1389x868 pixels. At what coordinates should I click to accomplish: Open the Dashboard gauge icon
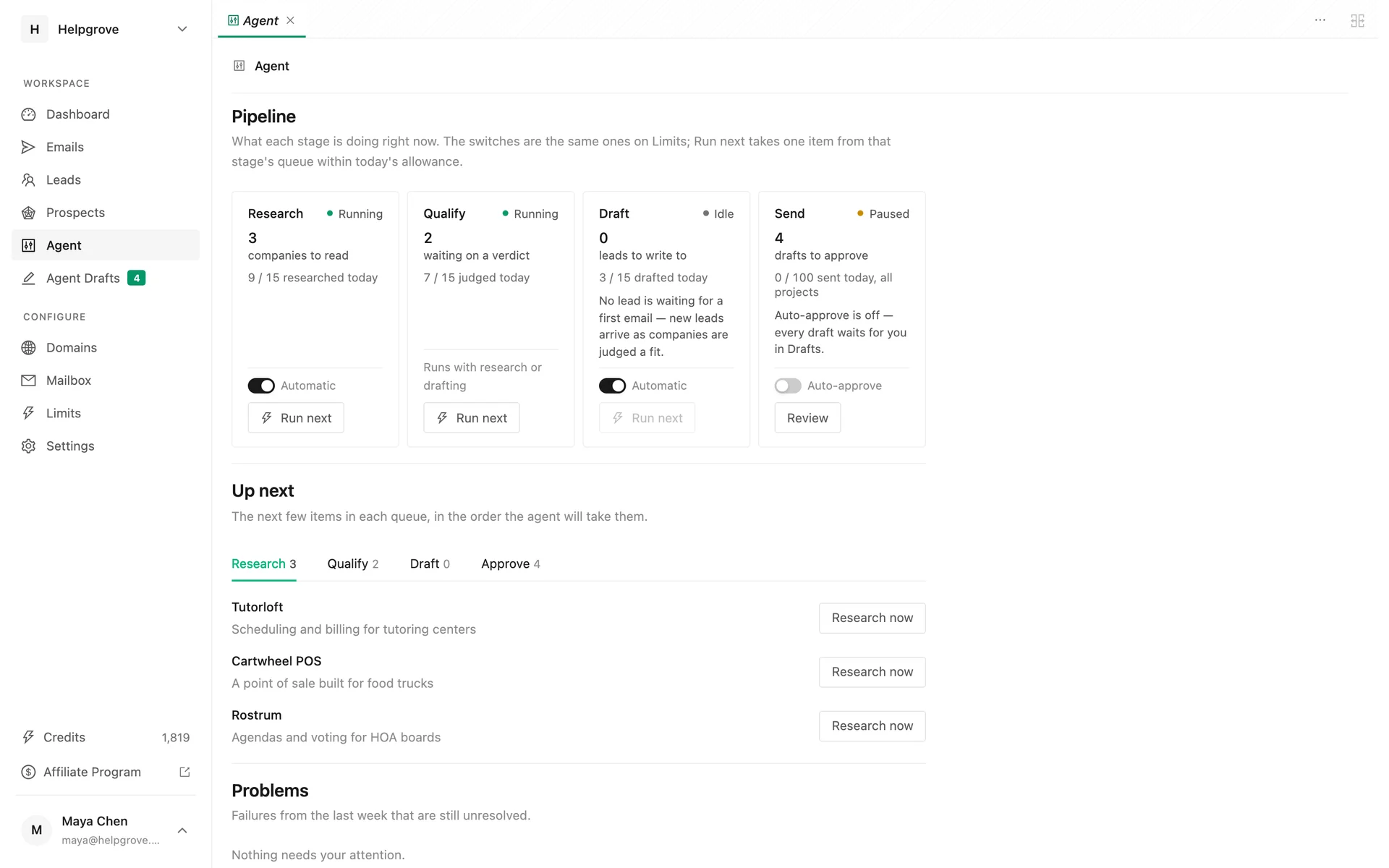coord(28,114)
